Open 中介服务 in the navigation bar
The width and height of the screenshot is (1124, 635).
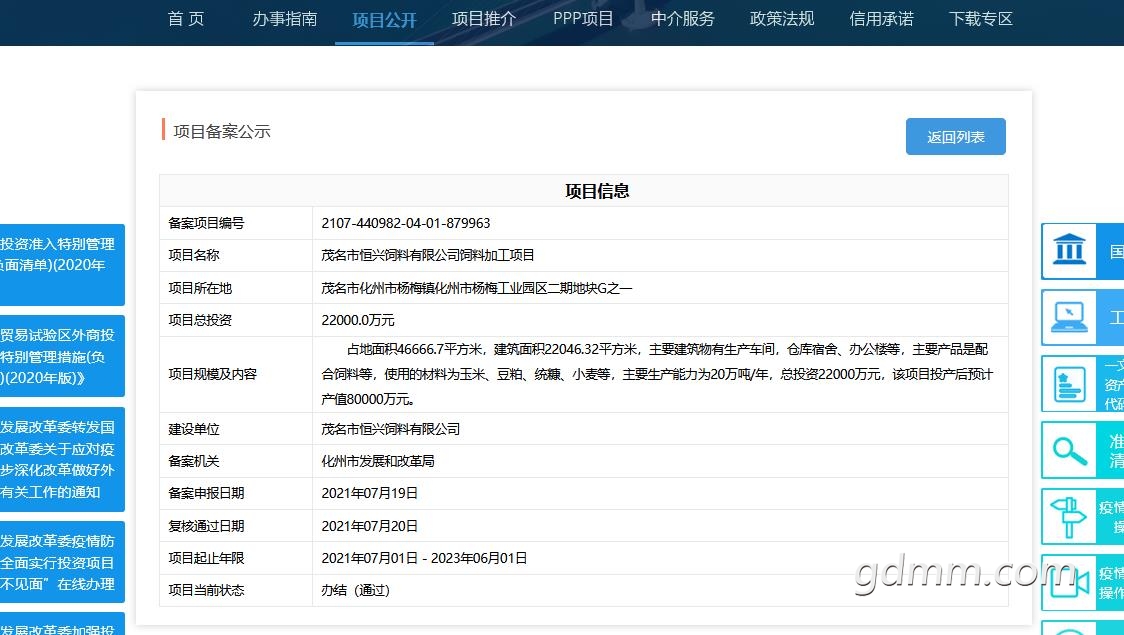pos(682,19)
